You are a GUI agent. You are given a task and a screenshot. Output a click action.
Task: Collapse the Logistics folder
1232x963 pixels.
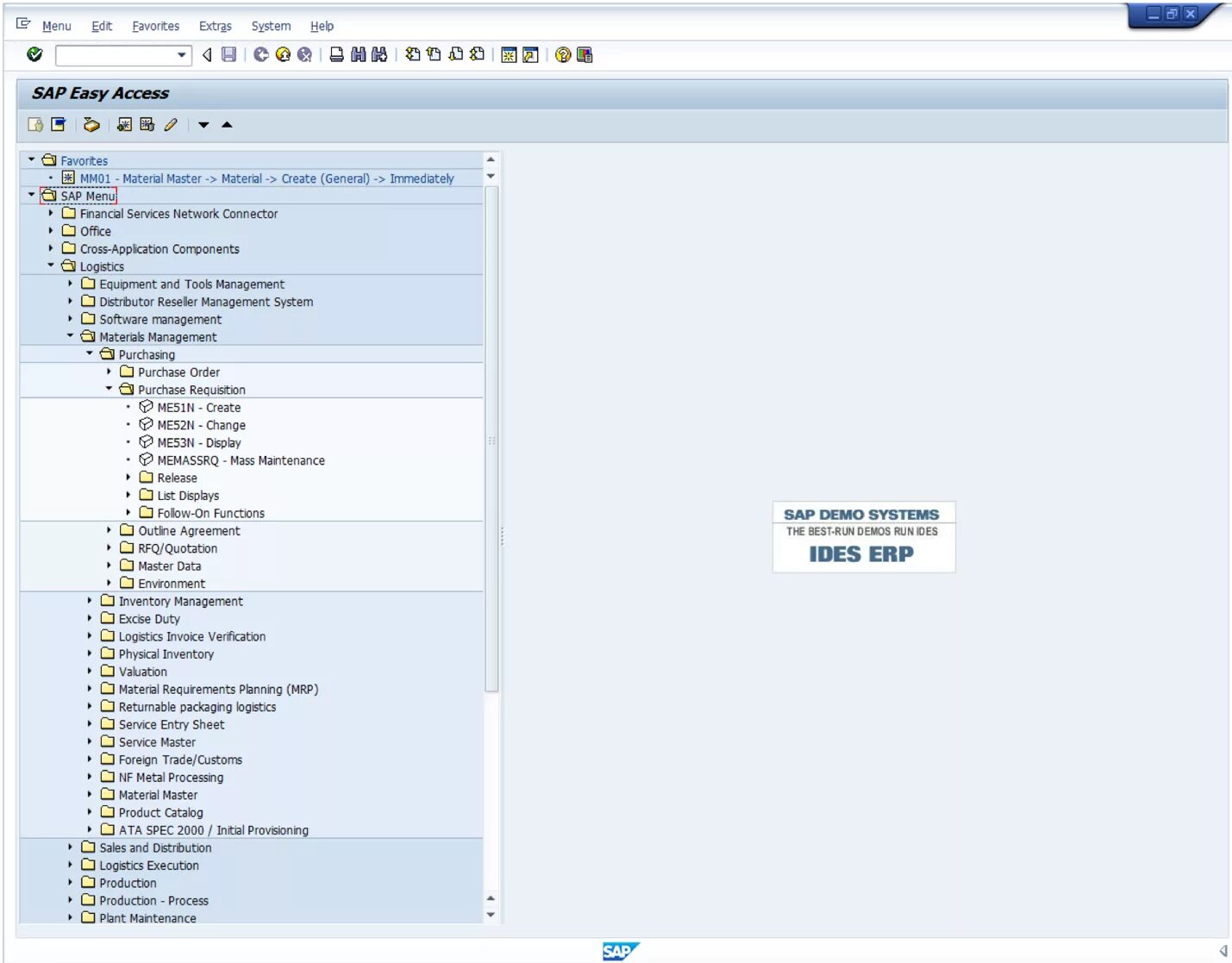pos(51,266)
